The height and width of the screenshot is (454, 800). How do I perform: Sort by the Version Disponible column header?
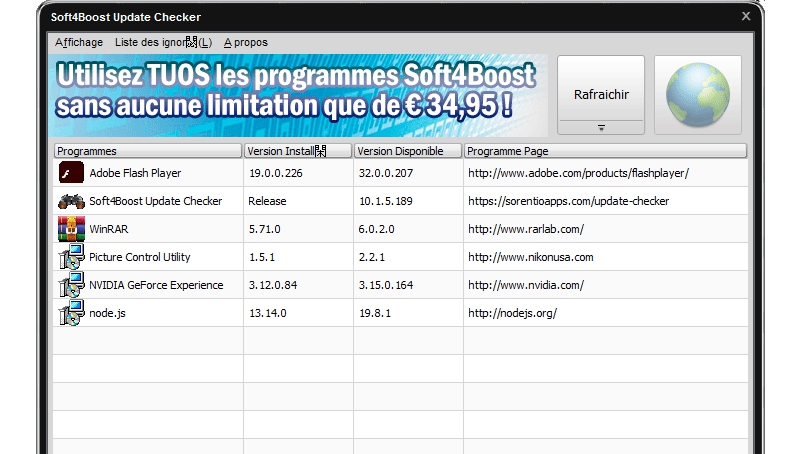[408, 151]
